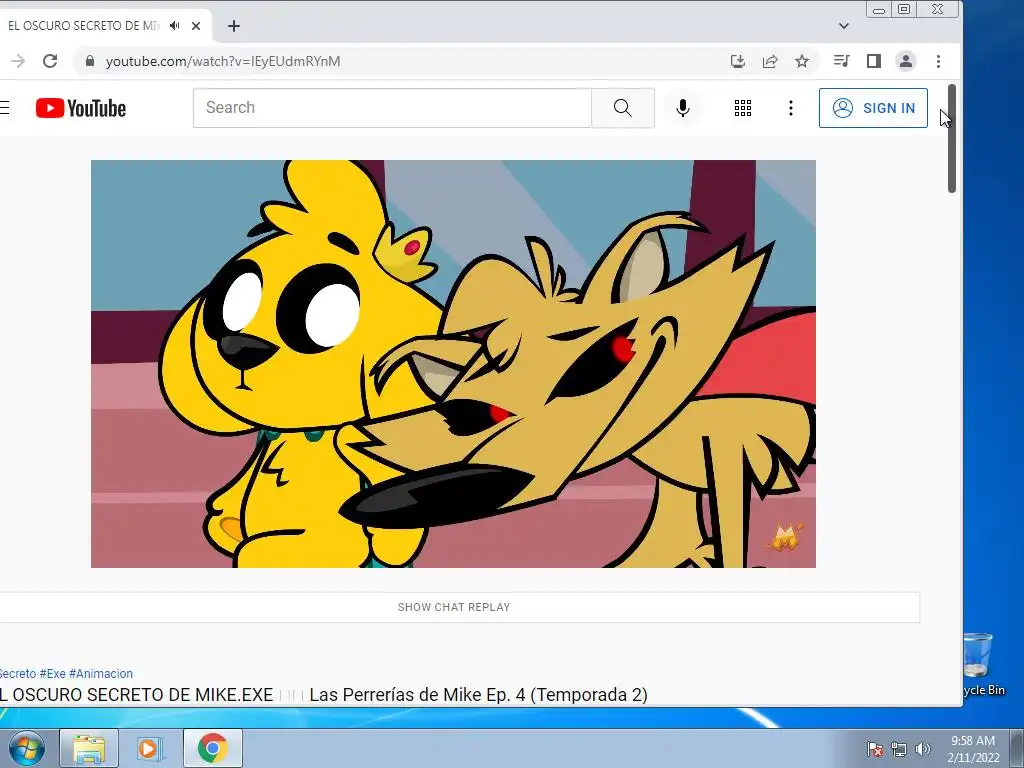Open the media controls icon in Chrome's toolbar

[842, 61]
